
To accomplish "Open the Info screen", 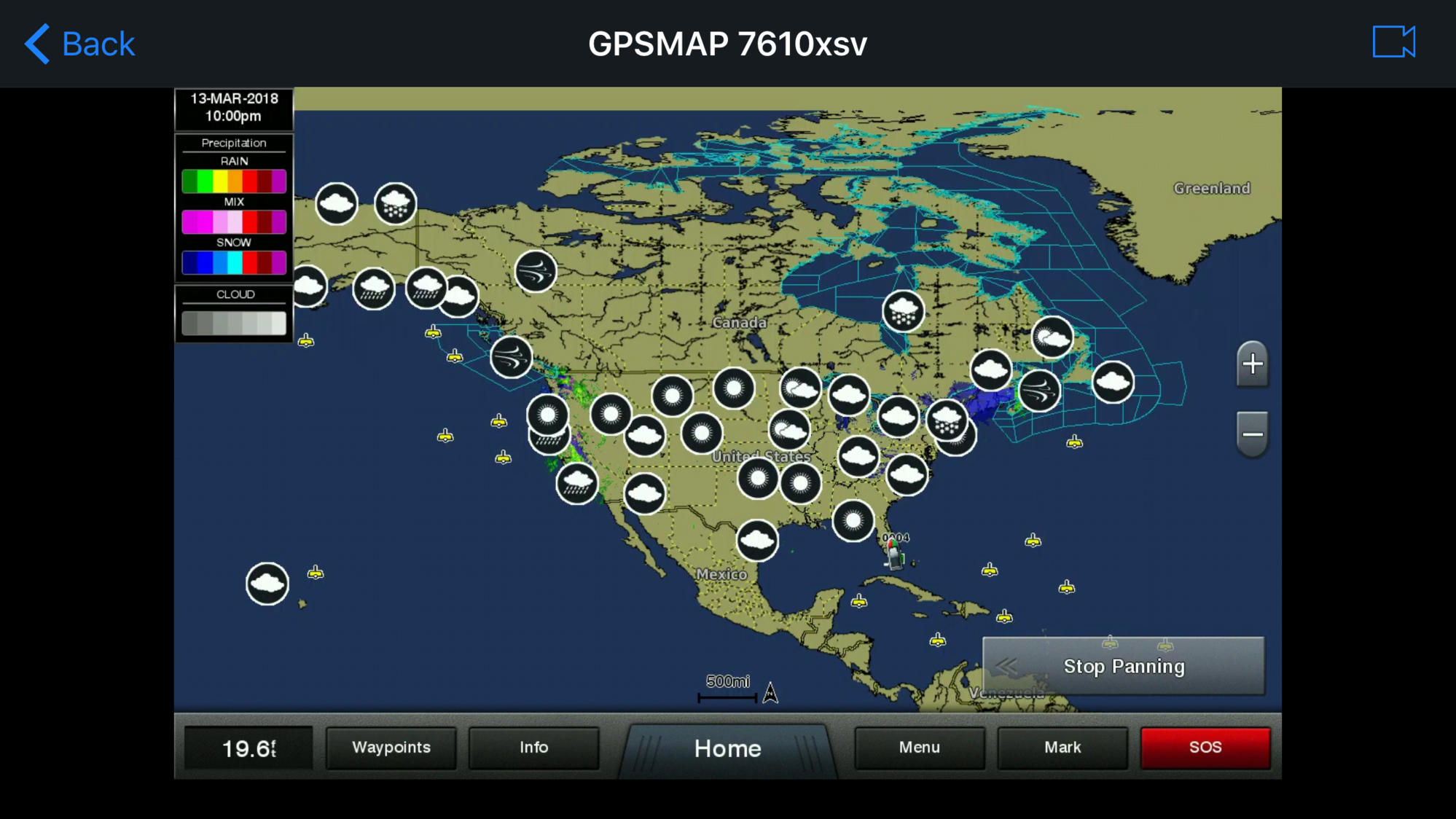I will pyautogui.click(x=533, y=747).
